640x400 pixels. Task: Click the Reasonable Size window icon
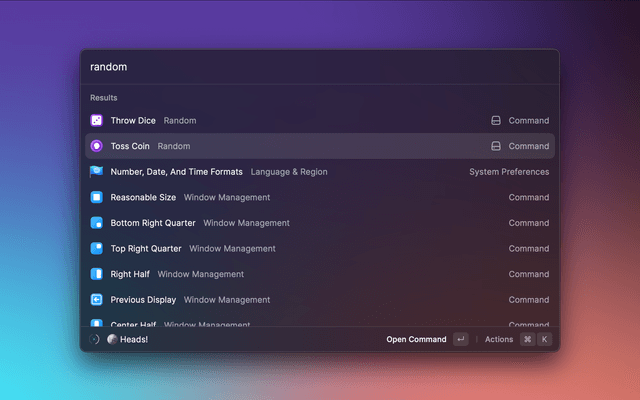(97, 197)
